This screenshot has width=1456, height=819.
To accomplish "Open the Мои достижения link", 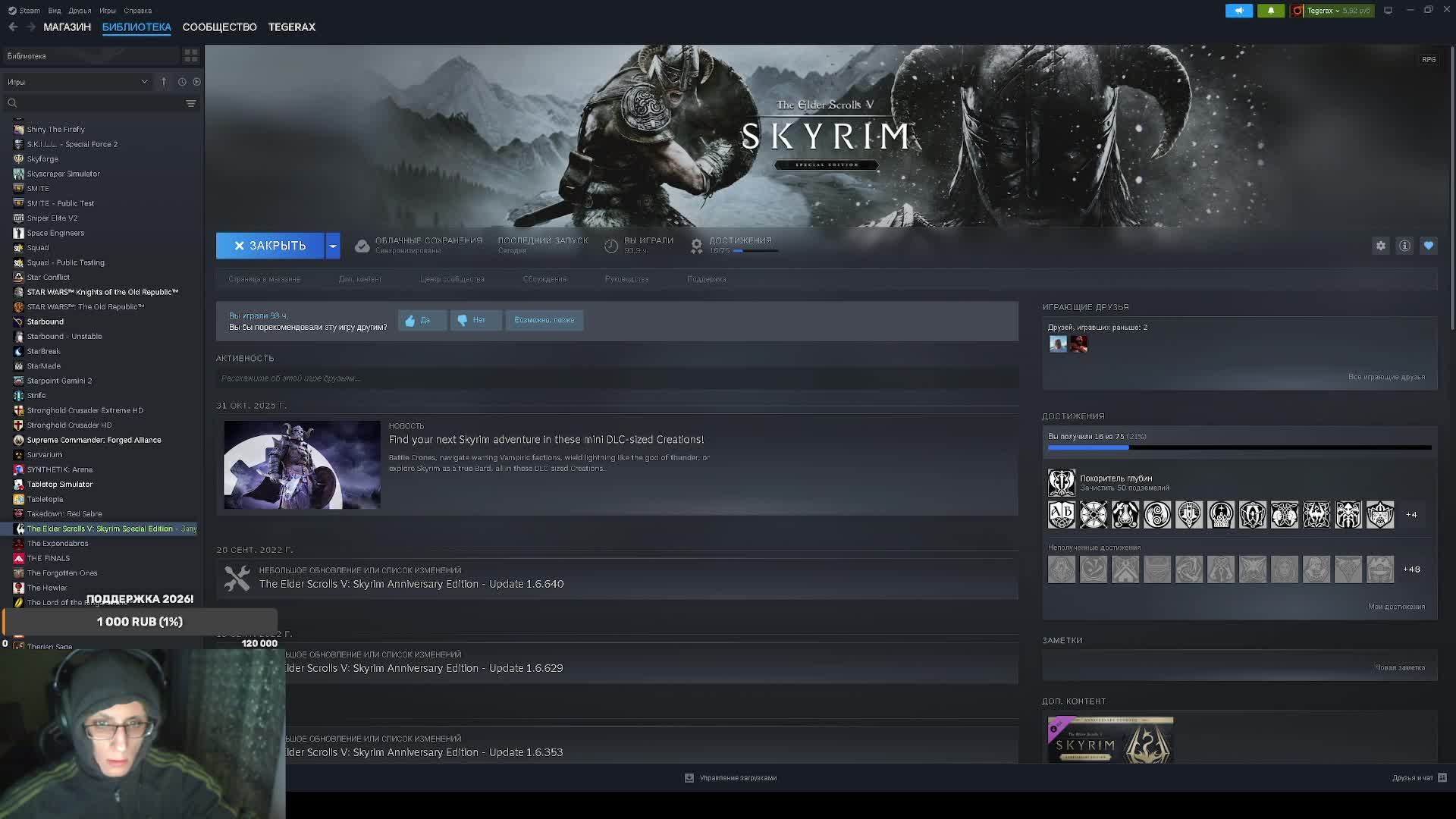I will coord(1395,607).
